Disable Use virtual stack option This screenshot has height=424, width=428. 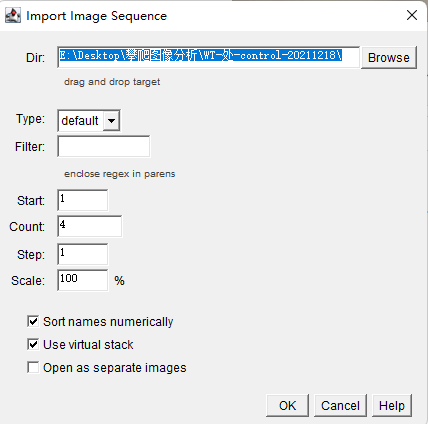[33, 344]
